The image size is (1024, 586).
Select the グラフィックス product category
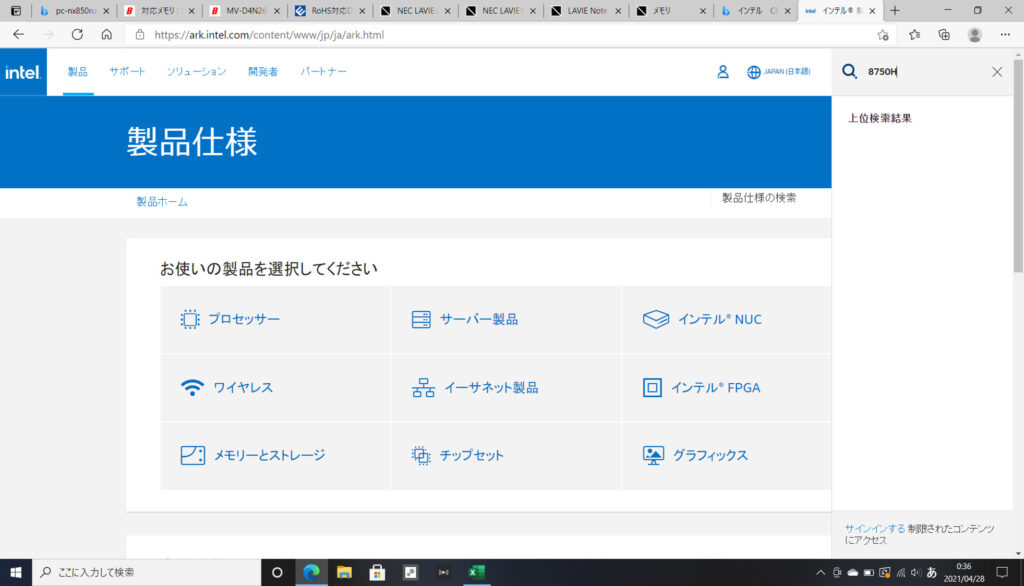[710, 455]
